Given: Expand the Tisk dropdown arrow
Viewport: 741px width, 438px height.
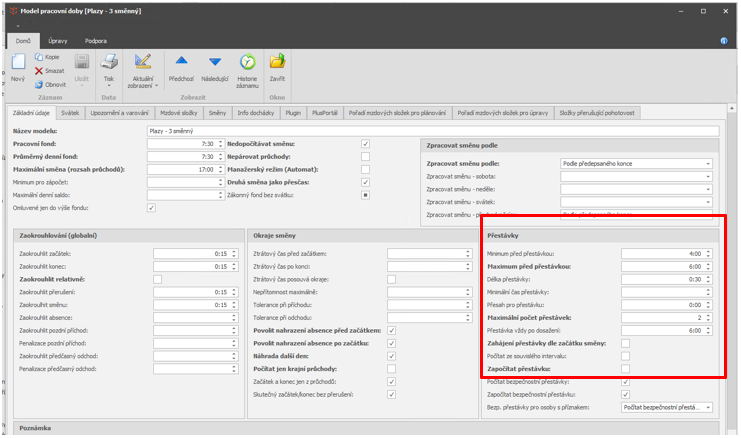Looking at the screenshot, I should click(109, 86).
